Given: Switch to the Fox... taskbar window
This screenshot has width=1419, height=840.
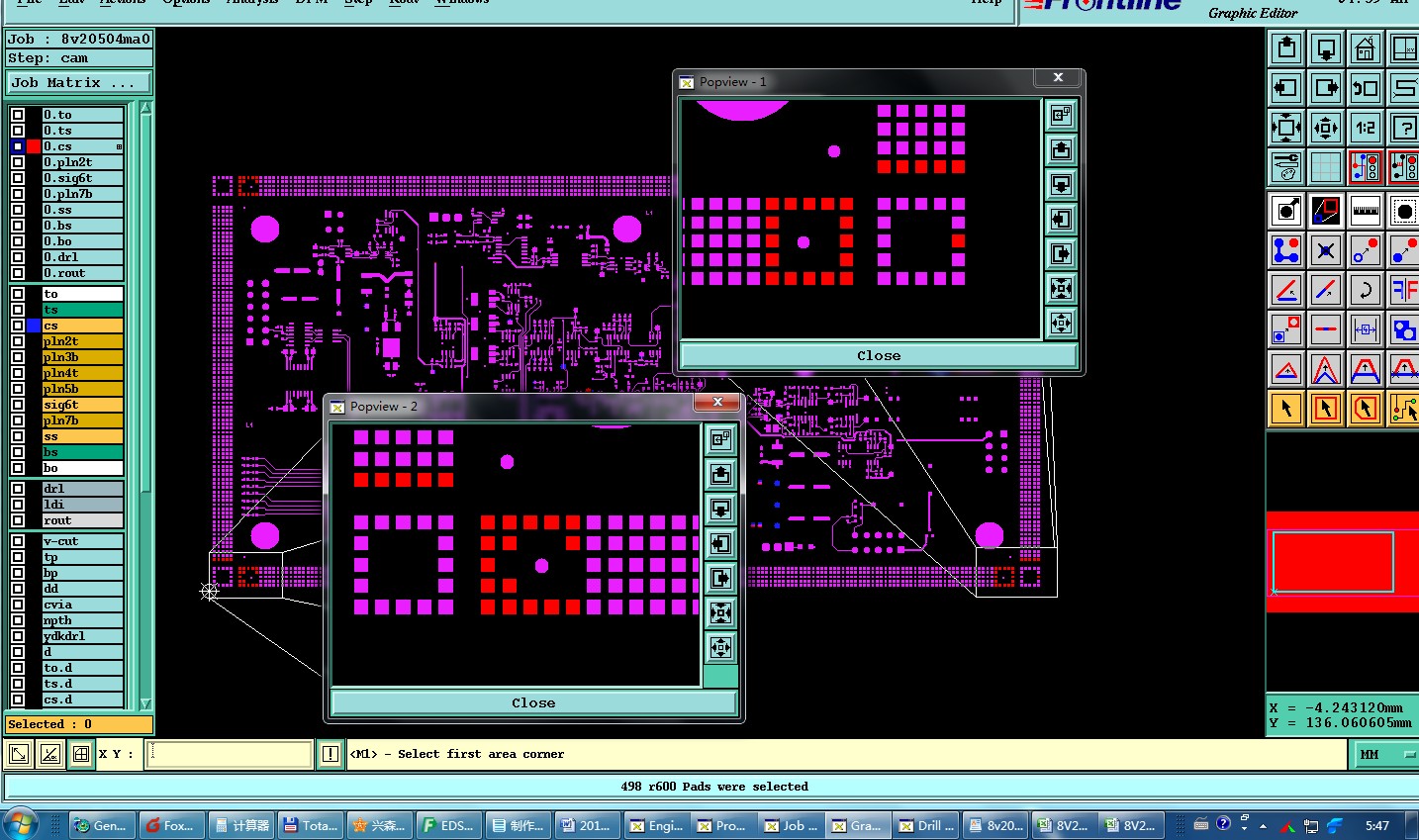Looking at the screenshot, I should click(171, 825).
